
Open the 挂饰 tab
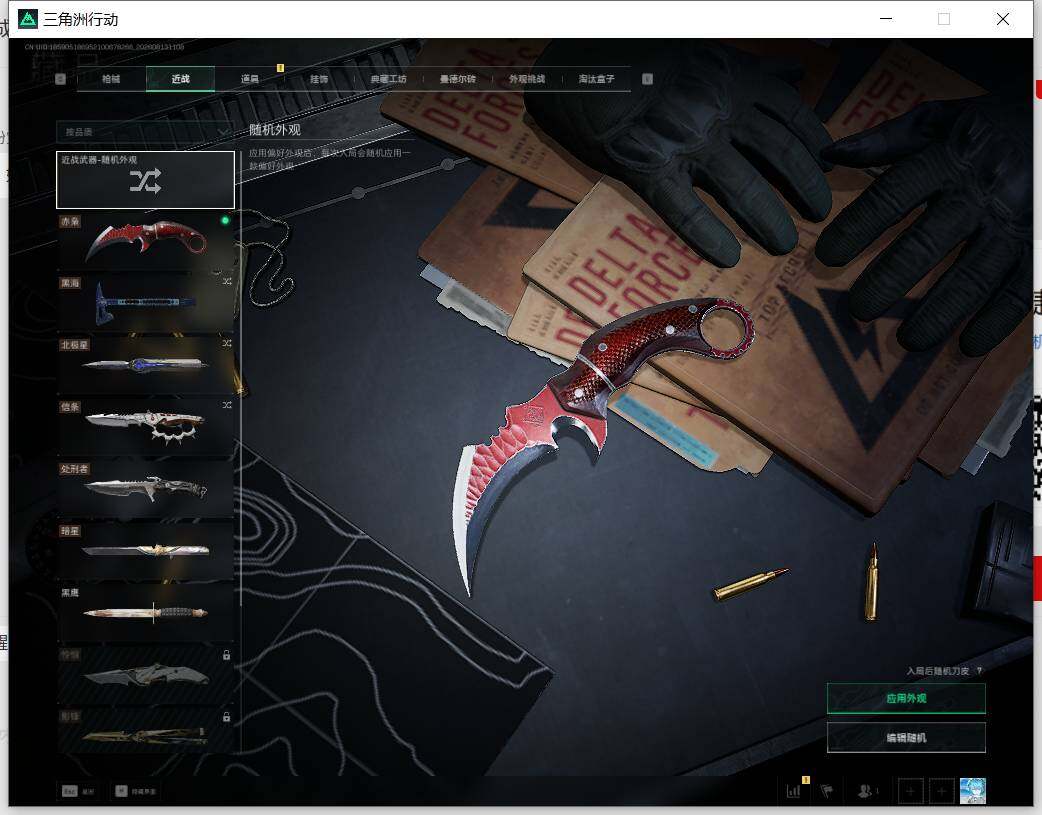coord(319,79)
